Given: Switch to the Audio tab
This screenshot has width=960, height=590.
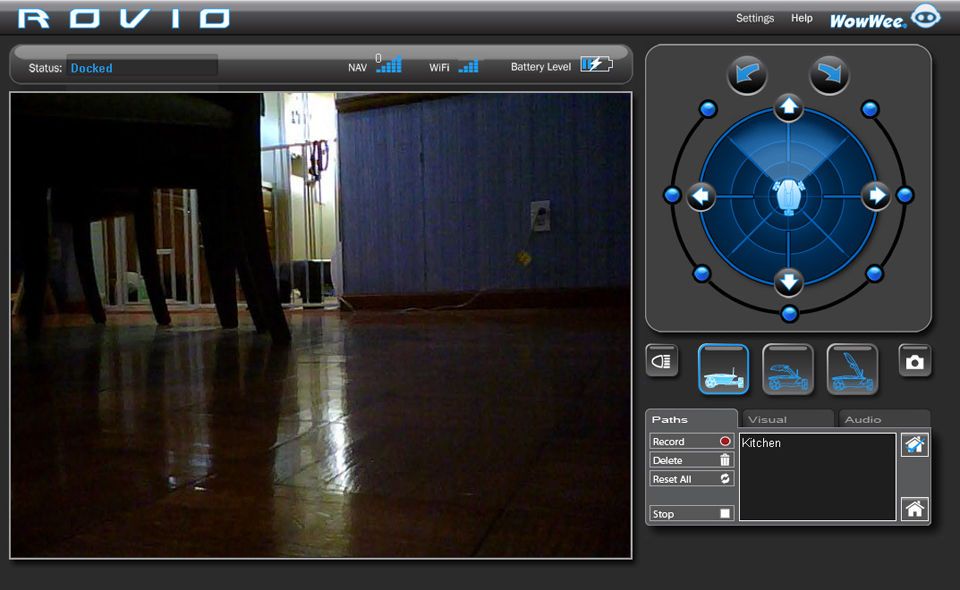Looking at the screenshot, I should coord(884,419).
